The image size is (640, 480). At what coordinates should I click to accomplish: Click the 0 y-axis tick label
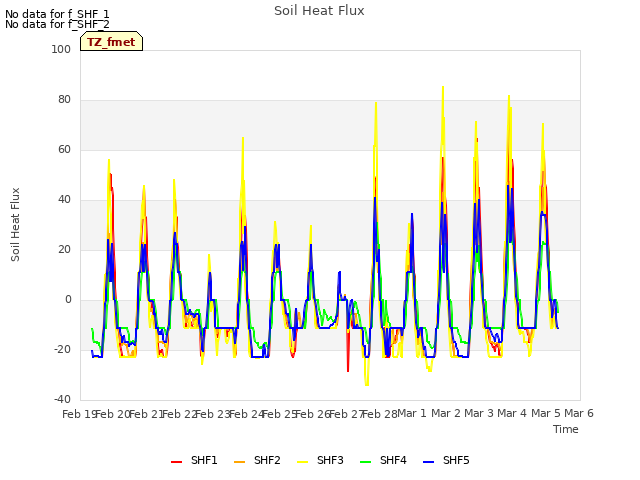click(68, 300)
